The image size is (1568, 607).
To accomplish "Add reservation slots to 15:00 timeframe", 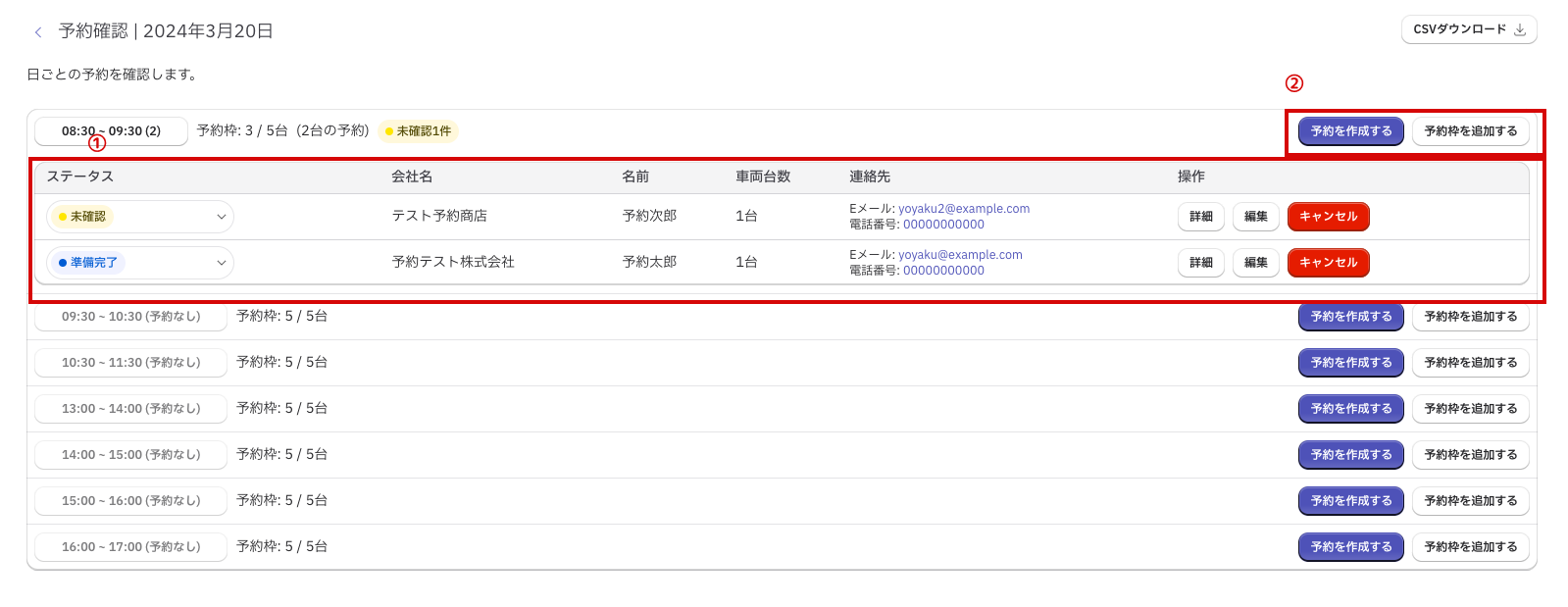I will [x=1470, y=501].
